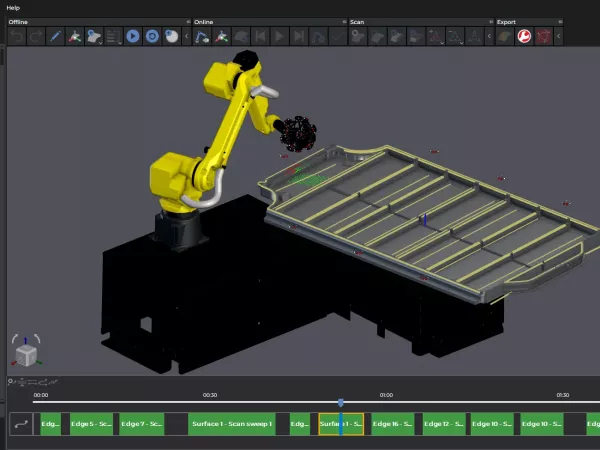The height and width of the screenshot is (450, 600).
Task: Click the blue pencil edit tool
Action: pyautogui.click(x=55, y=37)
